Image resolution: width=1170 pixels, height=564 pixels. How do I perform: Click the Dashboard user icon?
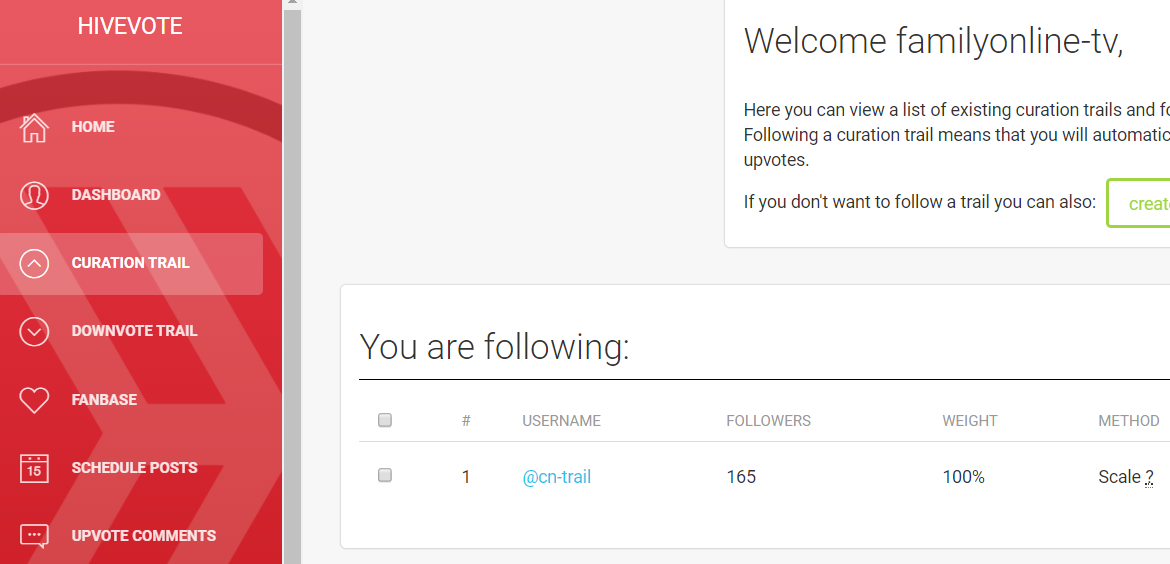coord(34,195)
